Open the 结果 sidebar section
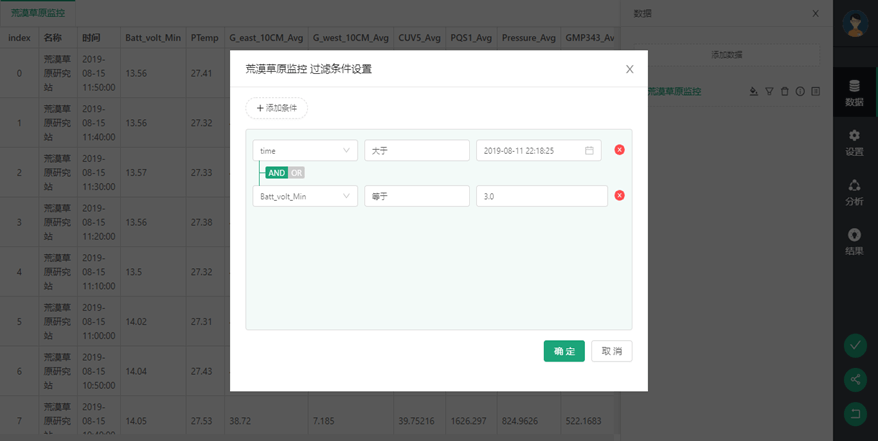Image resolution: width=878 pixels, height=441 pixels. point(854,241)
